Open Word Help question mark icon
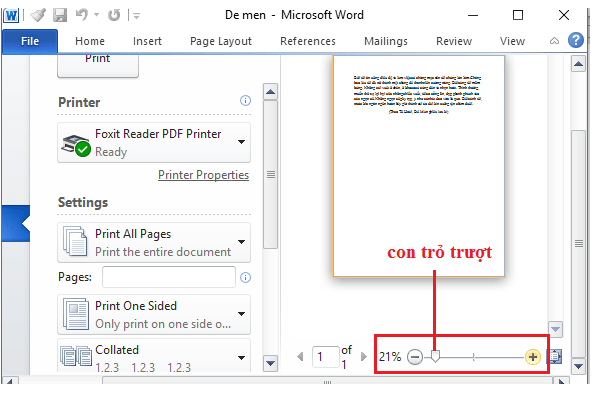Screen dimensions: 595x397 tap(576, 40)
